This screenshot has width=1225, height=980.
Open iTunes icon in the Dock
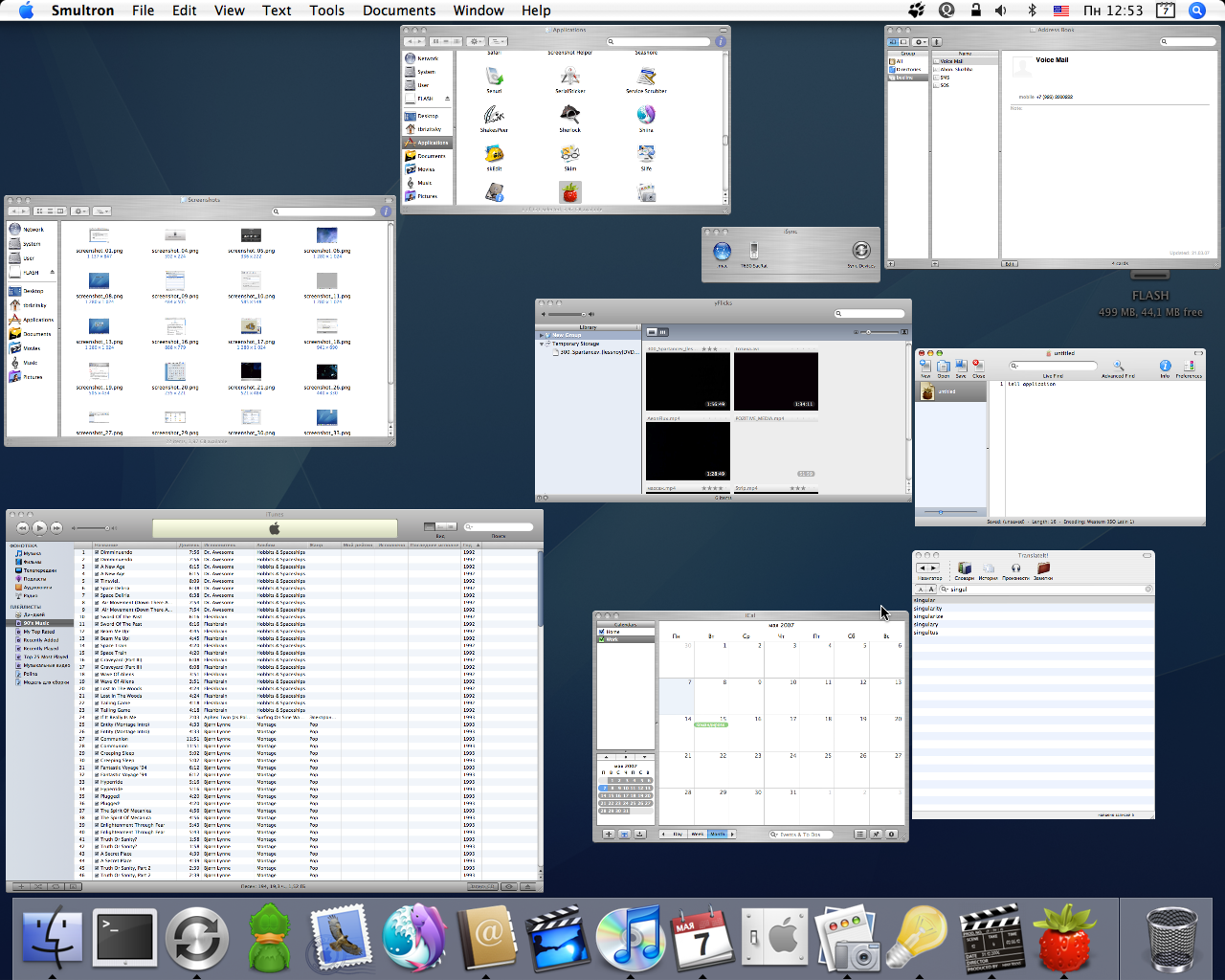(x=630, y=938)
